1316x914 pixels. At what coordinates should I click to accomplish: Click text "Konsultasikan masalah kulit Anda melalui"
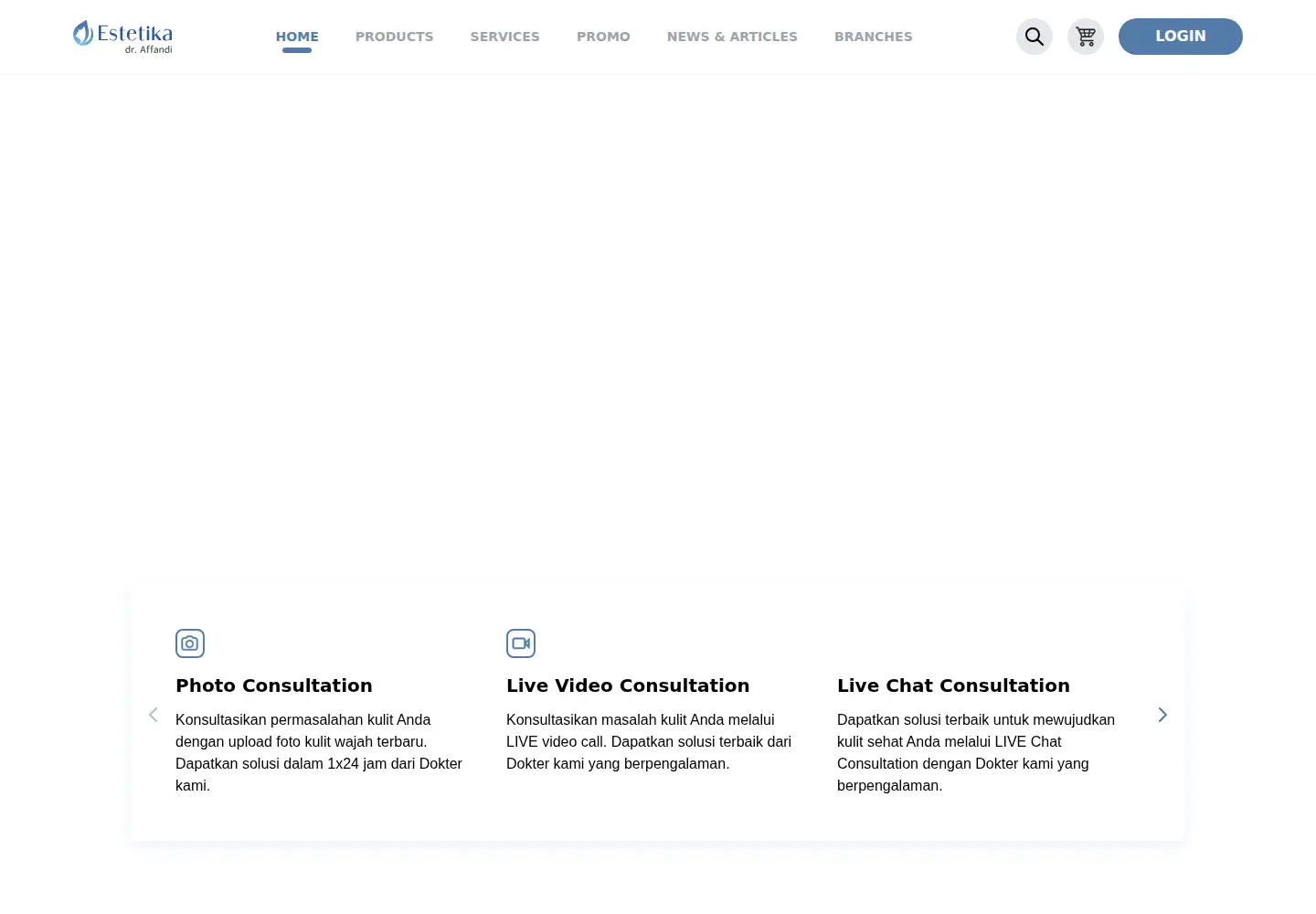(x=641, y=720)
